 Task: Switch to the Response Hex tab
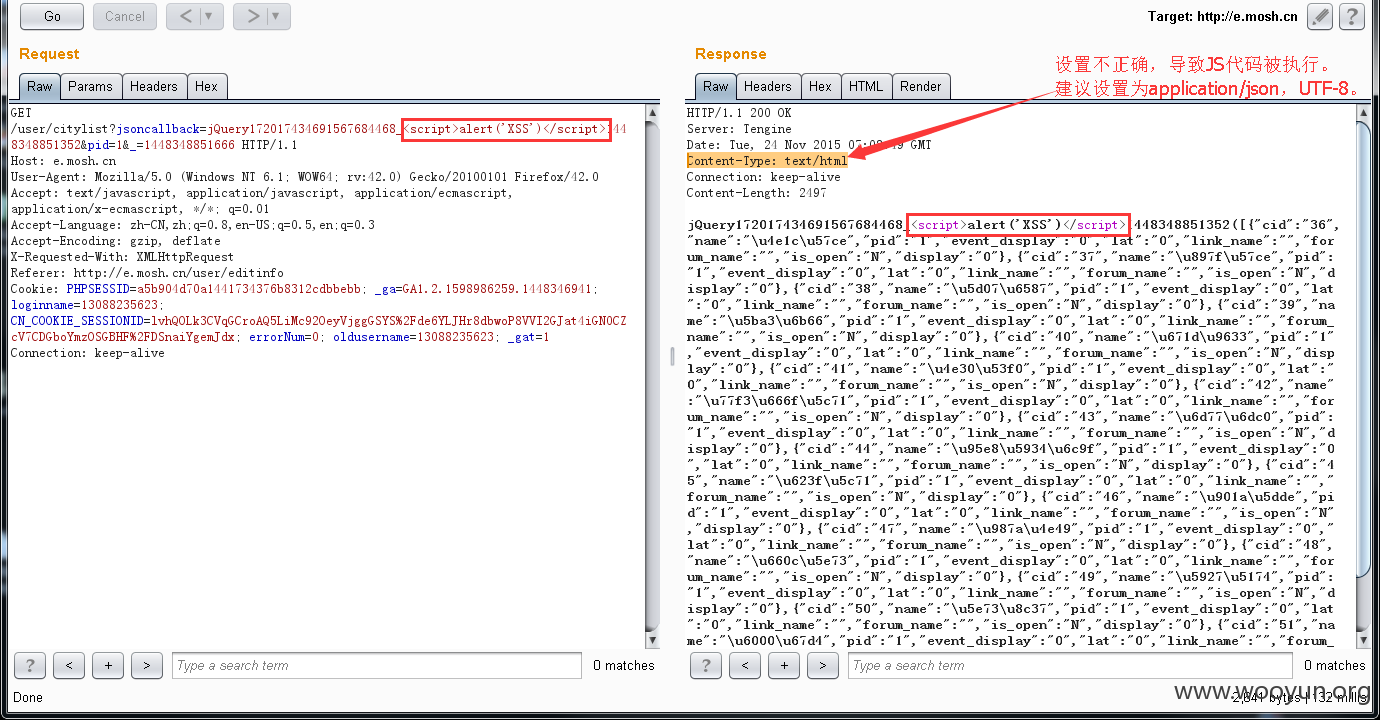(820, 87)
